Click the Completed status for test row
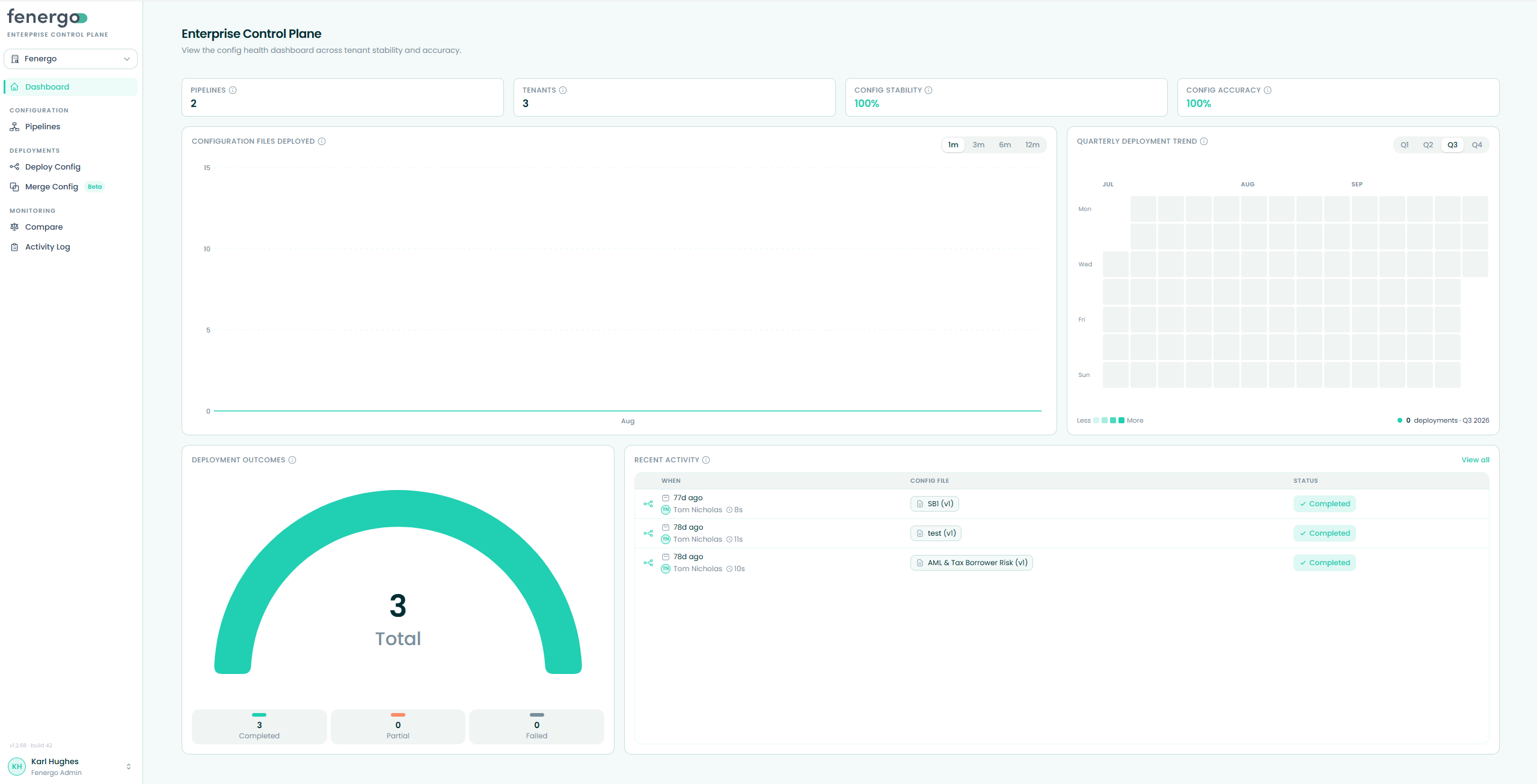 (1325, 533)
